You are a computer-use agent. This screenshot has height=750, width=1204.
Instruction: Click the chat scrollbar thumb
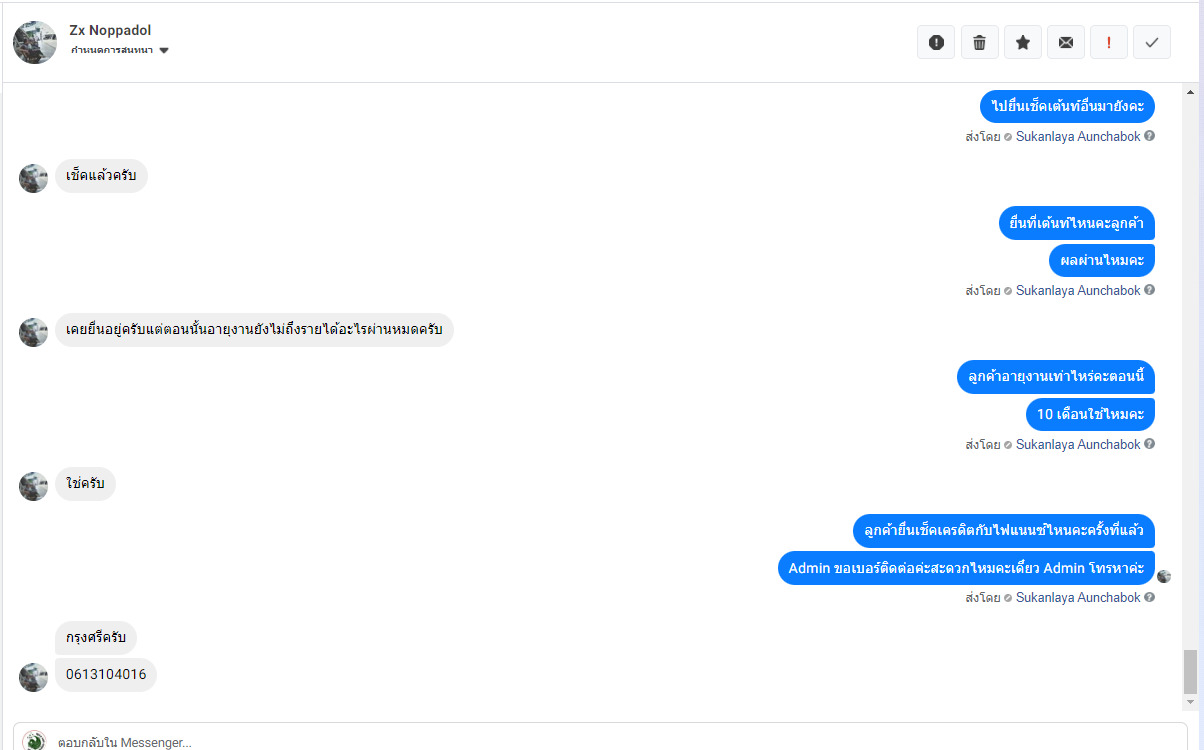click(x=1190, y=671)
